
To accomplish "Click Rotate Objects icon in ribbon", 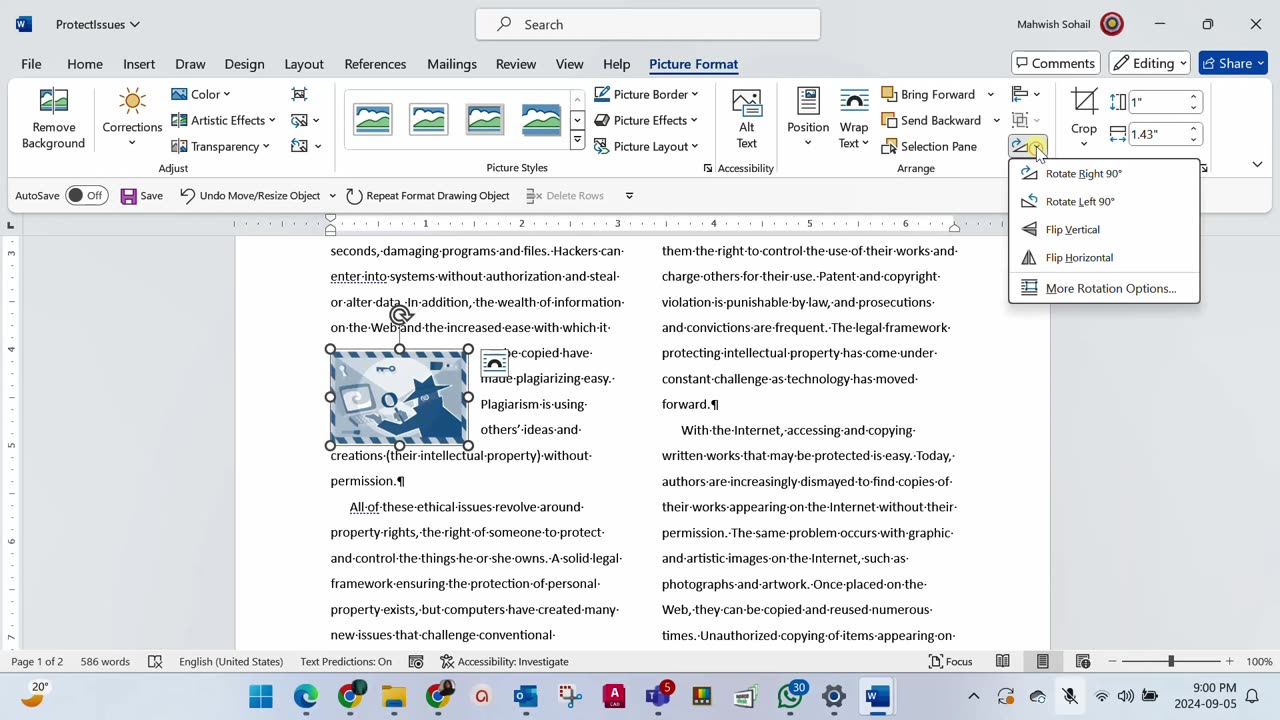I will [x=1020, y=146].
